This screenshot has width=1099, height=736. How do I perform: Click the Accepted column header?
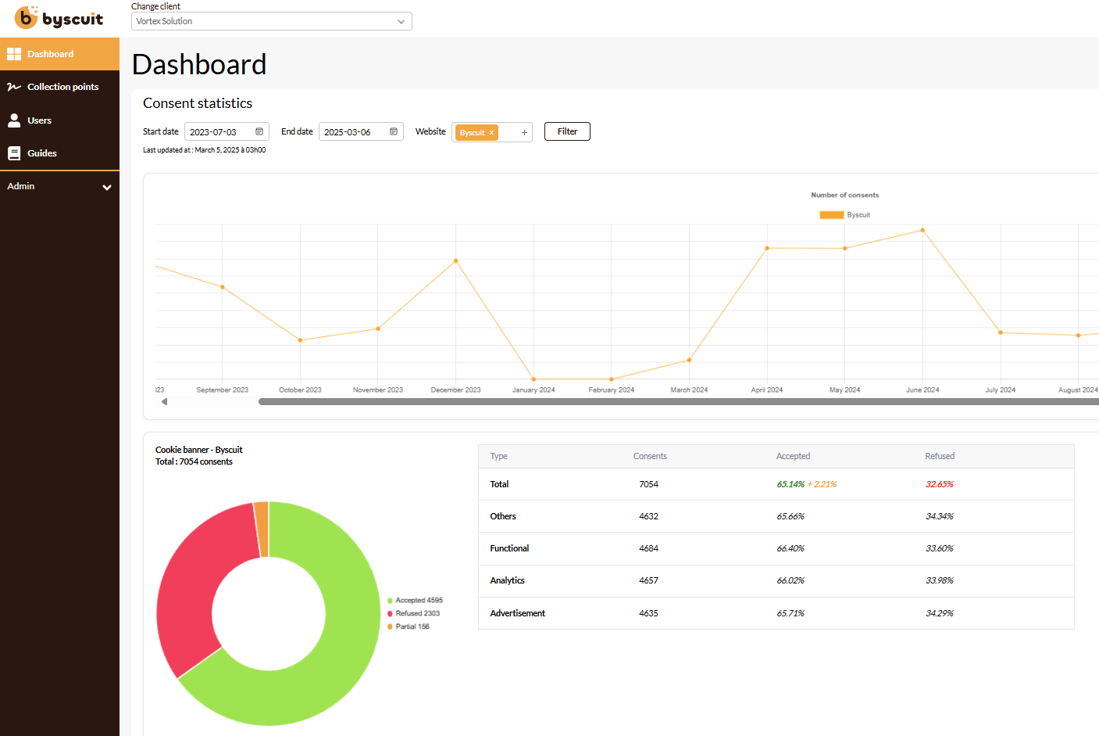[x=793, y=456]
